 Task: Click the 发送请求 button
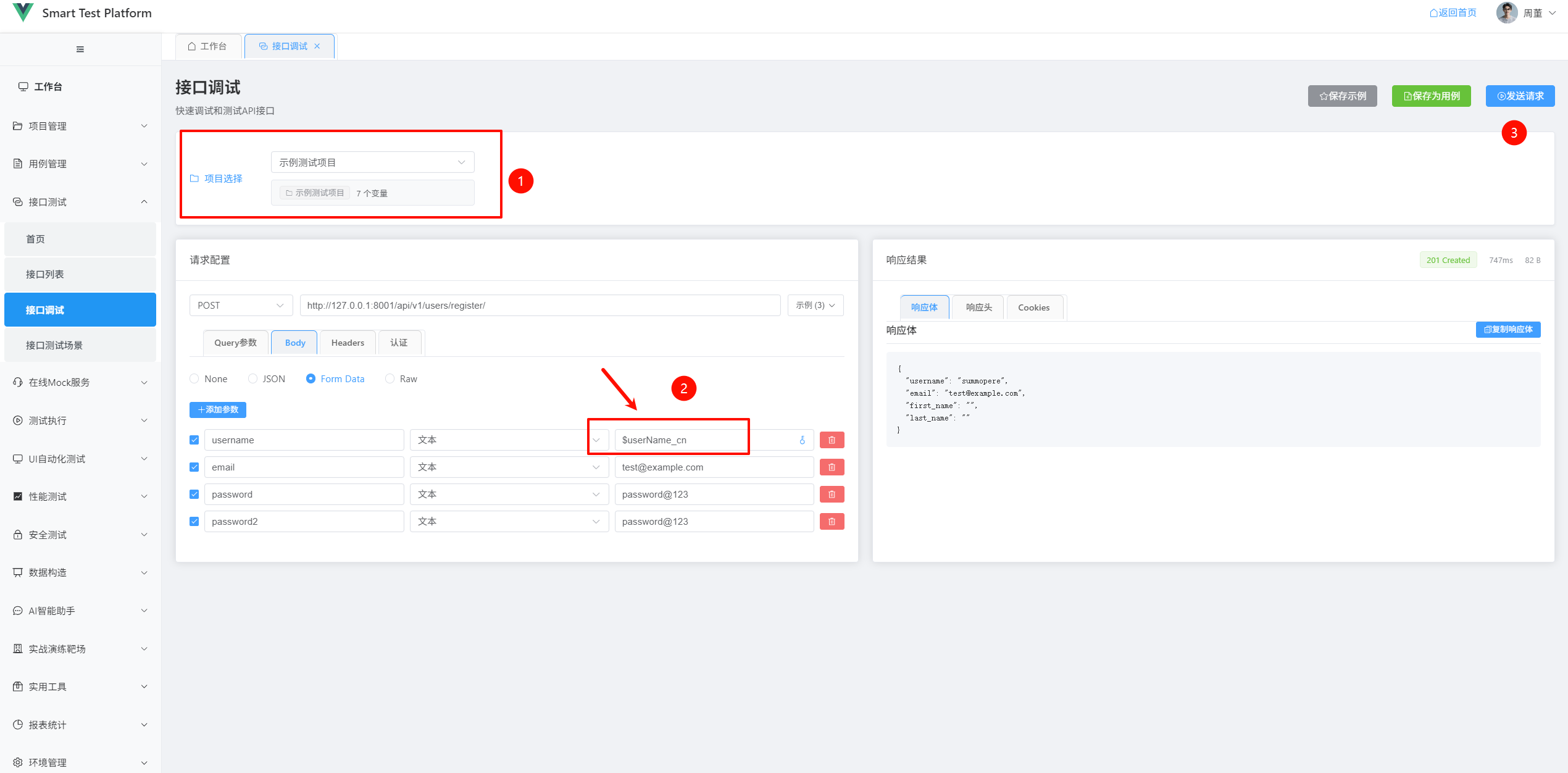[x=1520, y=96]
